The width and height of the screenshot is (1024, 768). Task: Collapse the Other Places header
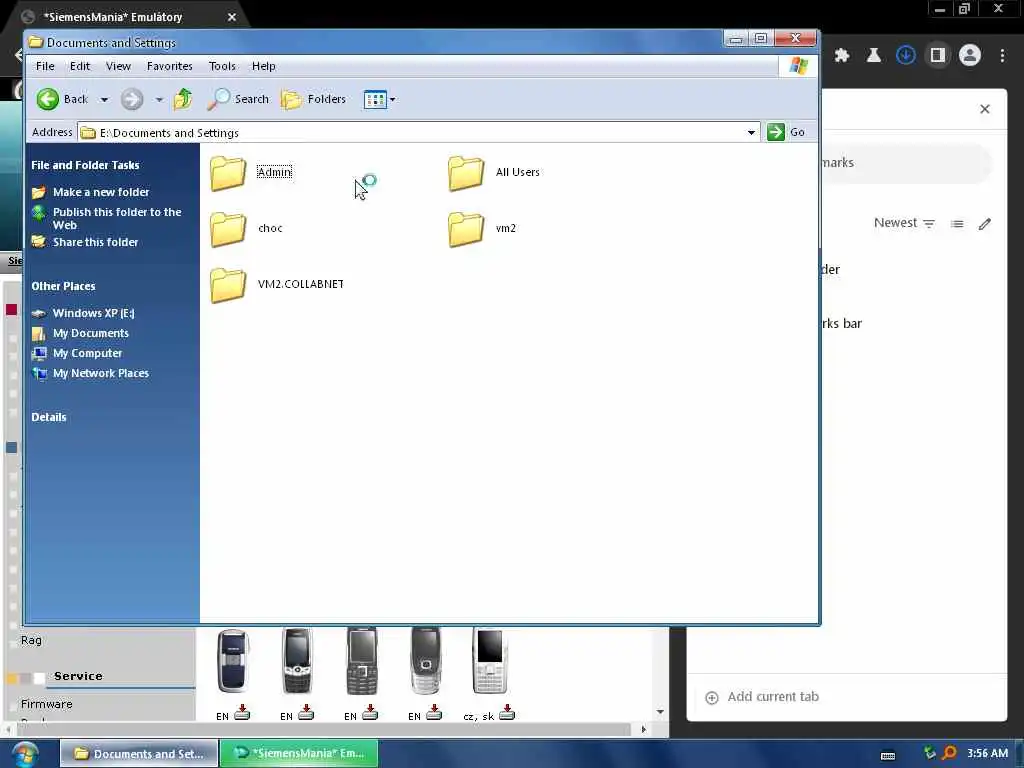coord(63,286)
